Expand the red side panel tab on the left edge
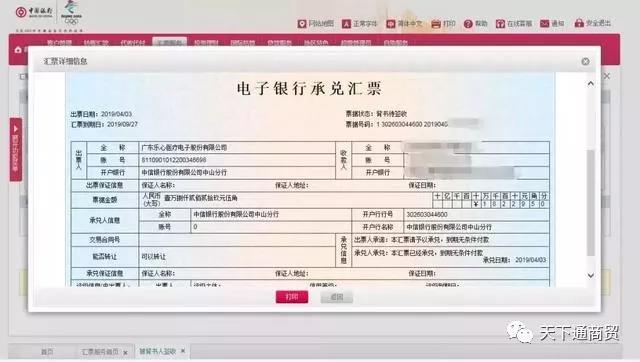 pyautogui.click(x=16, y=149)
